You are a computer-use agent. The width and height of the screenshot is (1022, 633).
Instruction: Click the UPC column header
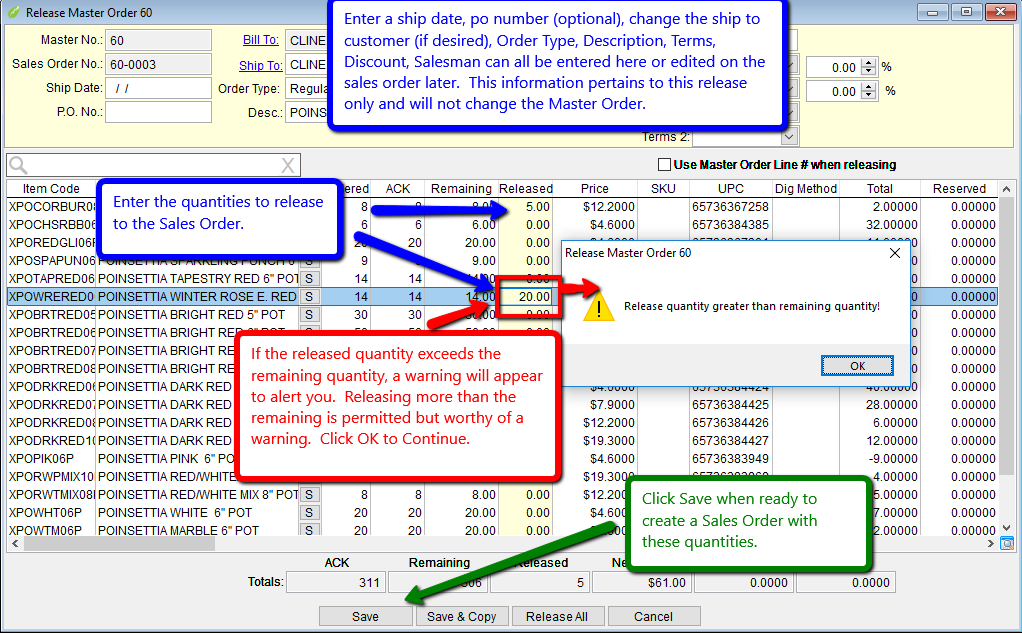pyautogui.click(x=730, y=189)
